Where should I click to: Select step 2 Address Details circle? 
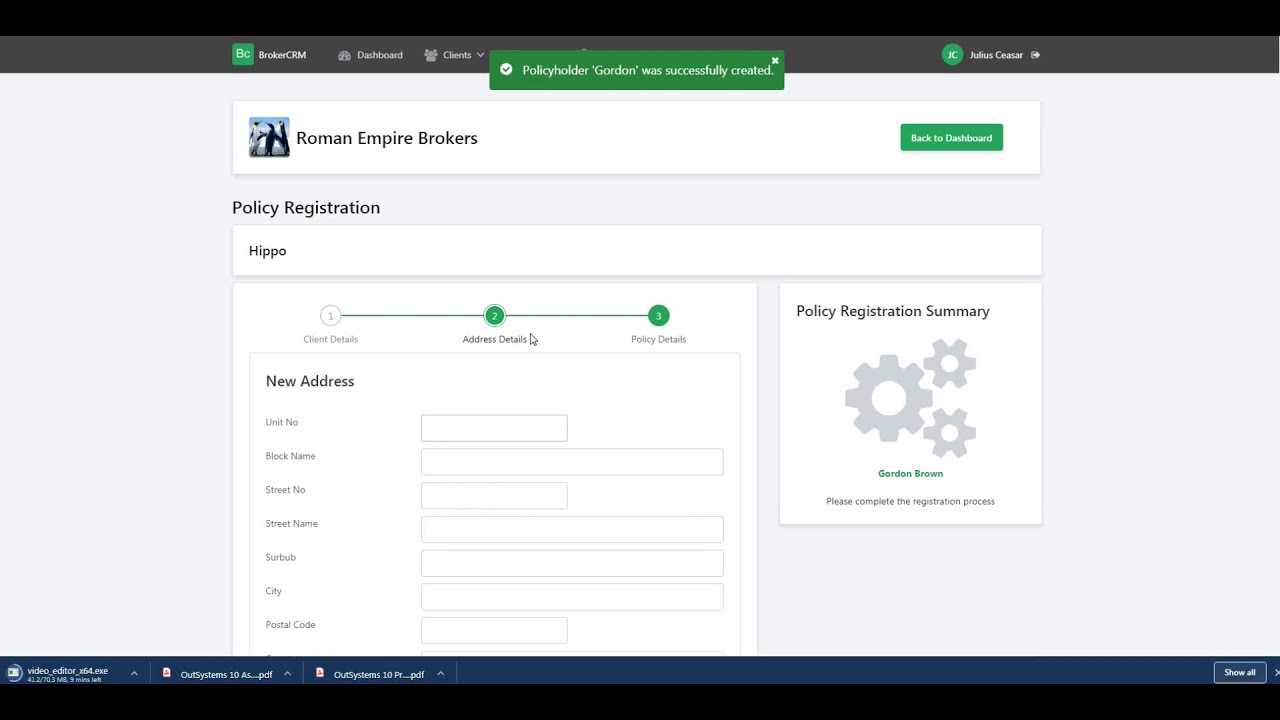coord(494,316)
